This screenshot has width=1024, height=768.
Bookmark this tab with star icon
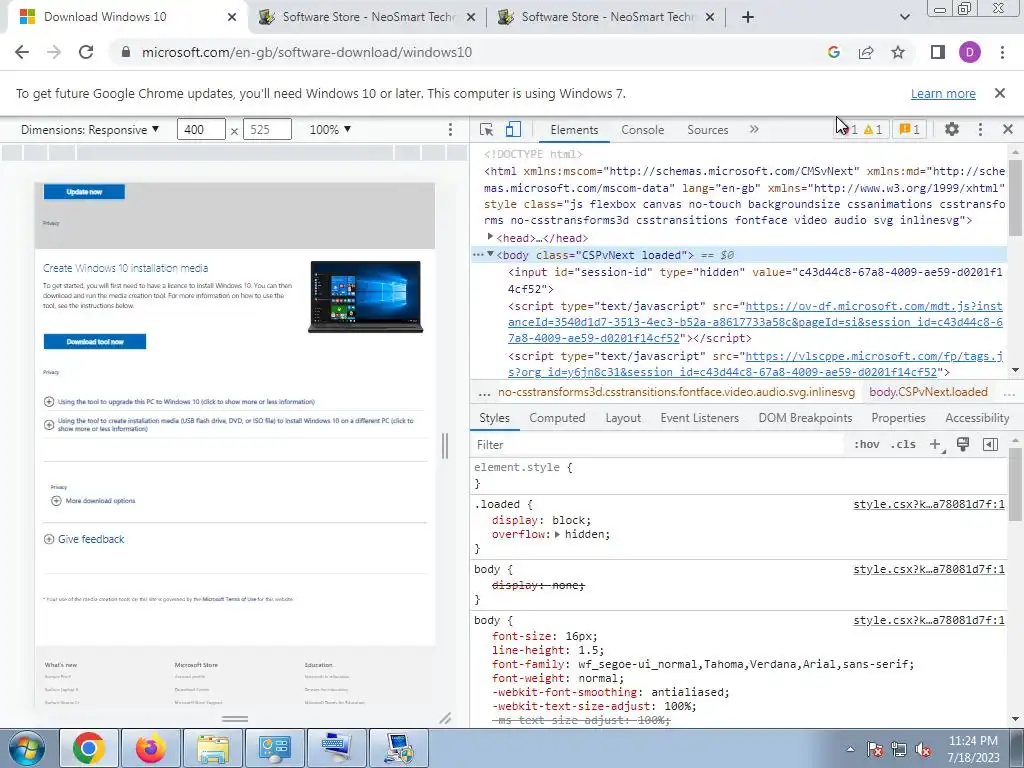(x=898, y=52)
